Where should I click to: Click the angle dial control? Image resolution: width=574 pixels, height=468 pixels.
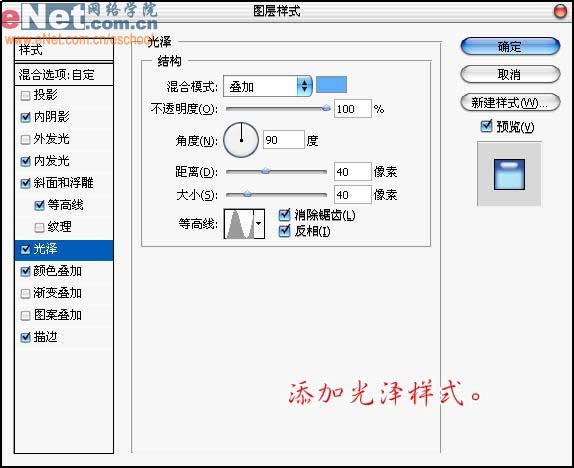[x=241, y=140]
